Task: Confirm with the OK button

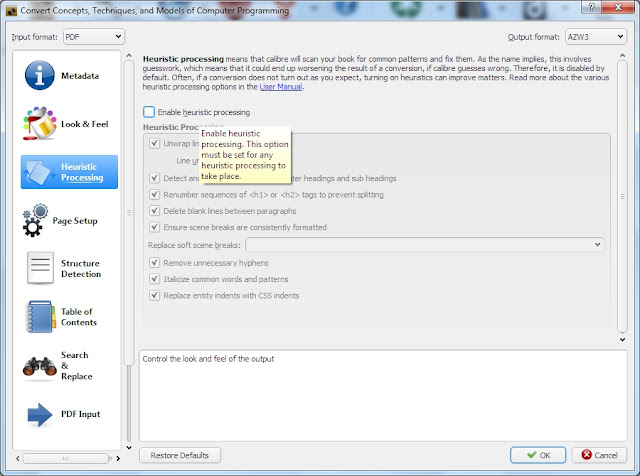Action: [x=538, y=455]
